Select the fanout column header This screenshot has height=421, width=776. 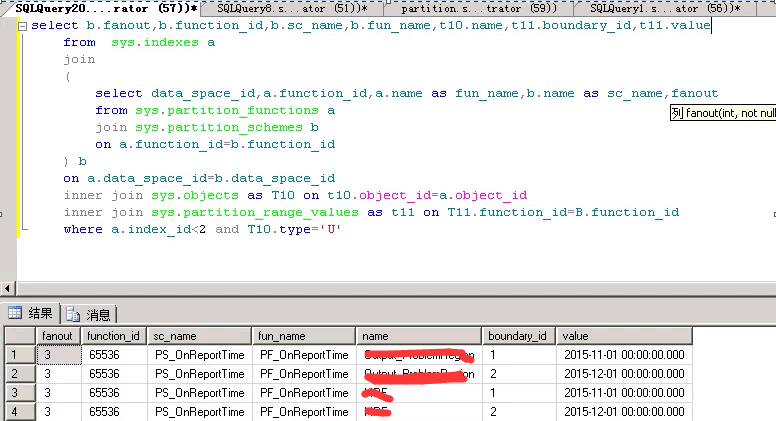[x=58, y=336]
